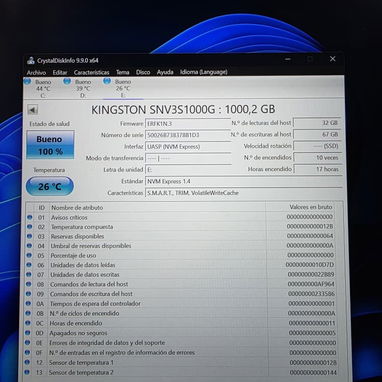Click the power-on hours 17 horas
Image resolution: width=382 pixels, height=382 pixels.
click(317, 169)
